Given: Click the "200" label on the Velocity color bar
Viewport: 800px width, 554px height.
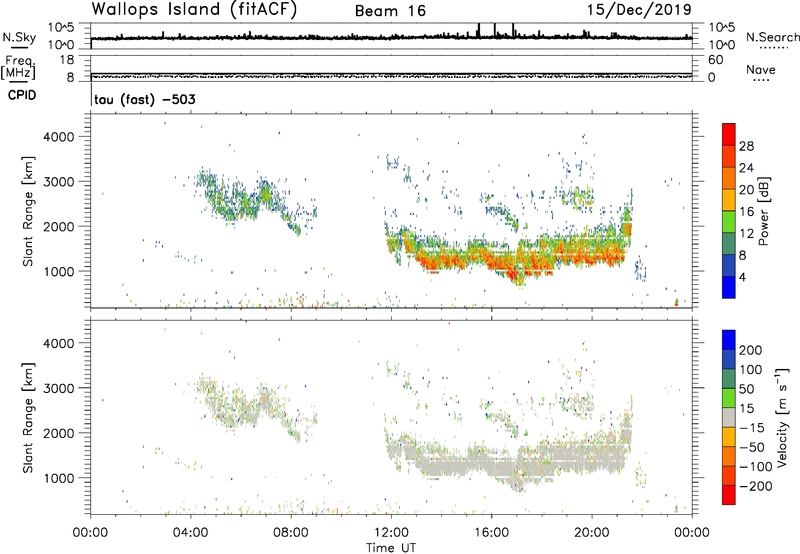Looking at the screenshot, I should point(751,350).
